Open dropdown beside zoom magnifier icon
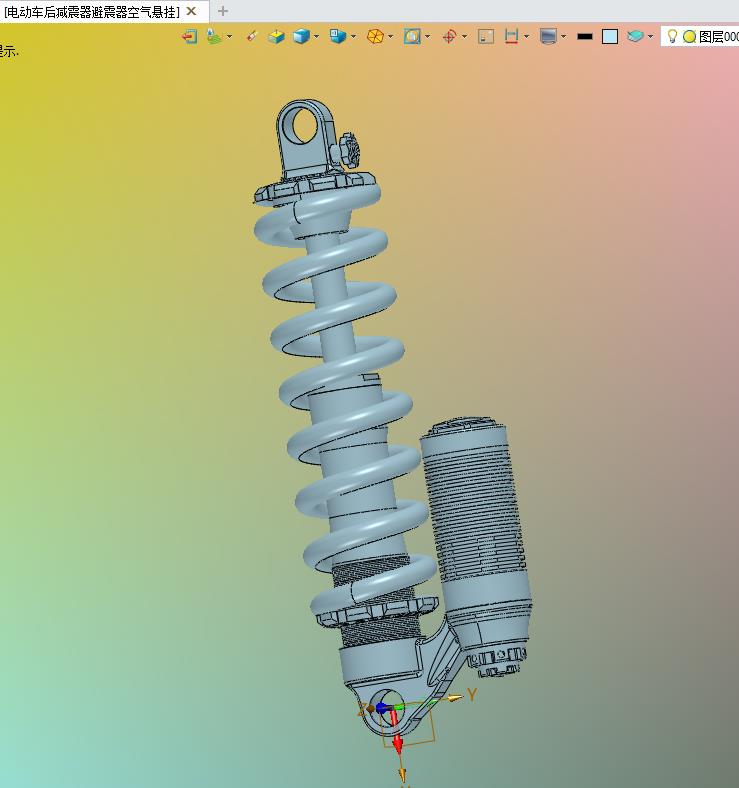The width and height of the screenshot is (739, 788). 427,37
